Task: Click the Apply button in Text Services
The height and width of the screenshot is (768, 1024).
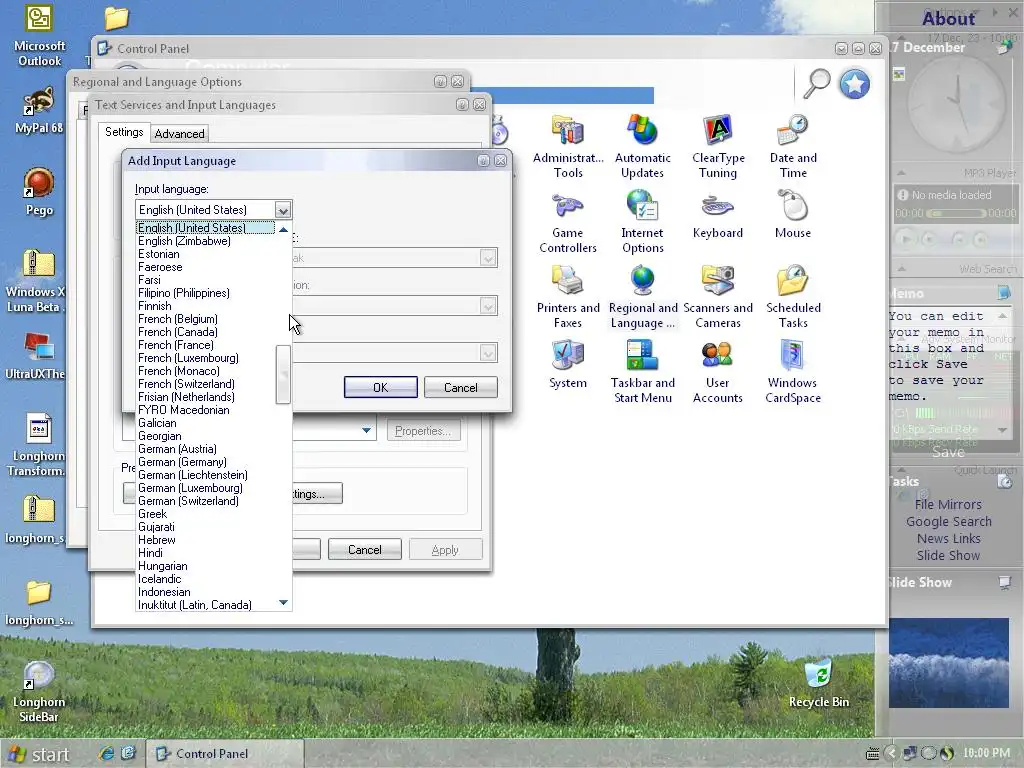Action: pos(445,550)
